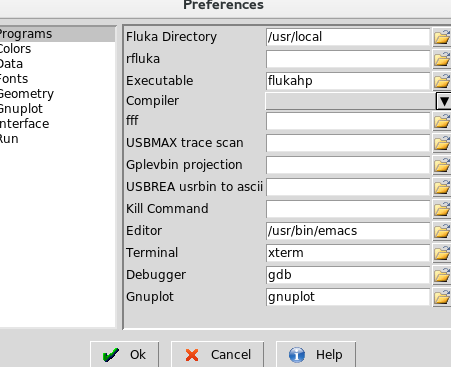
Task: Select the Colors preferences category
Action: pyautogui.click(x=15, y=49)
